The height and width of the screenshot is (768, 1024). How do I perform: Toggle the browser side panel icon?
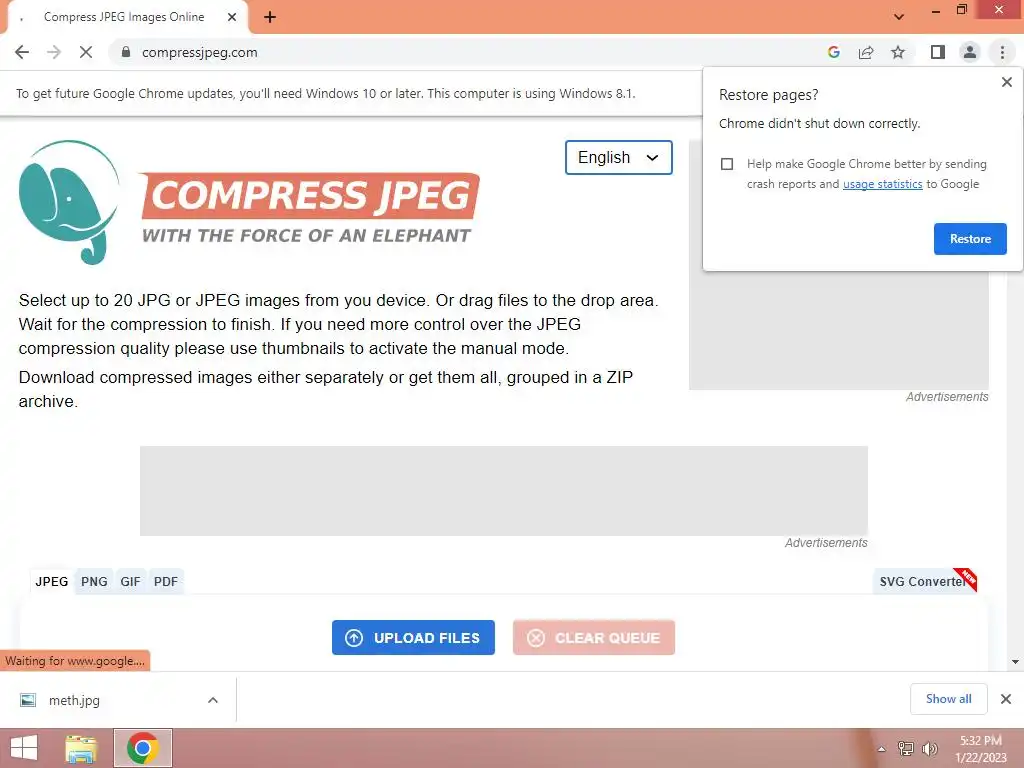[938, 52]
